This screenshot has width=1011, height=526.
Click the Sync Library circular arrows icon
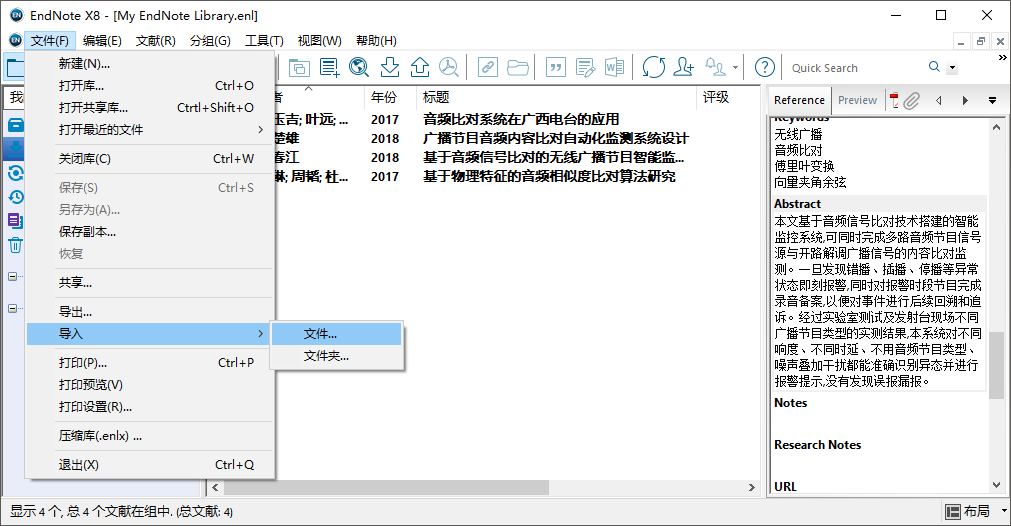654,67
